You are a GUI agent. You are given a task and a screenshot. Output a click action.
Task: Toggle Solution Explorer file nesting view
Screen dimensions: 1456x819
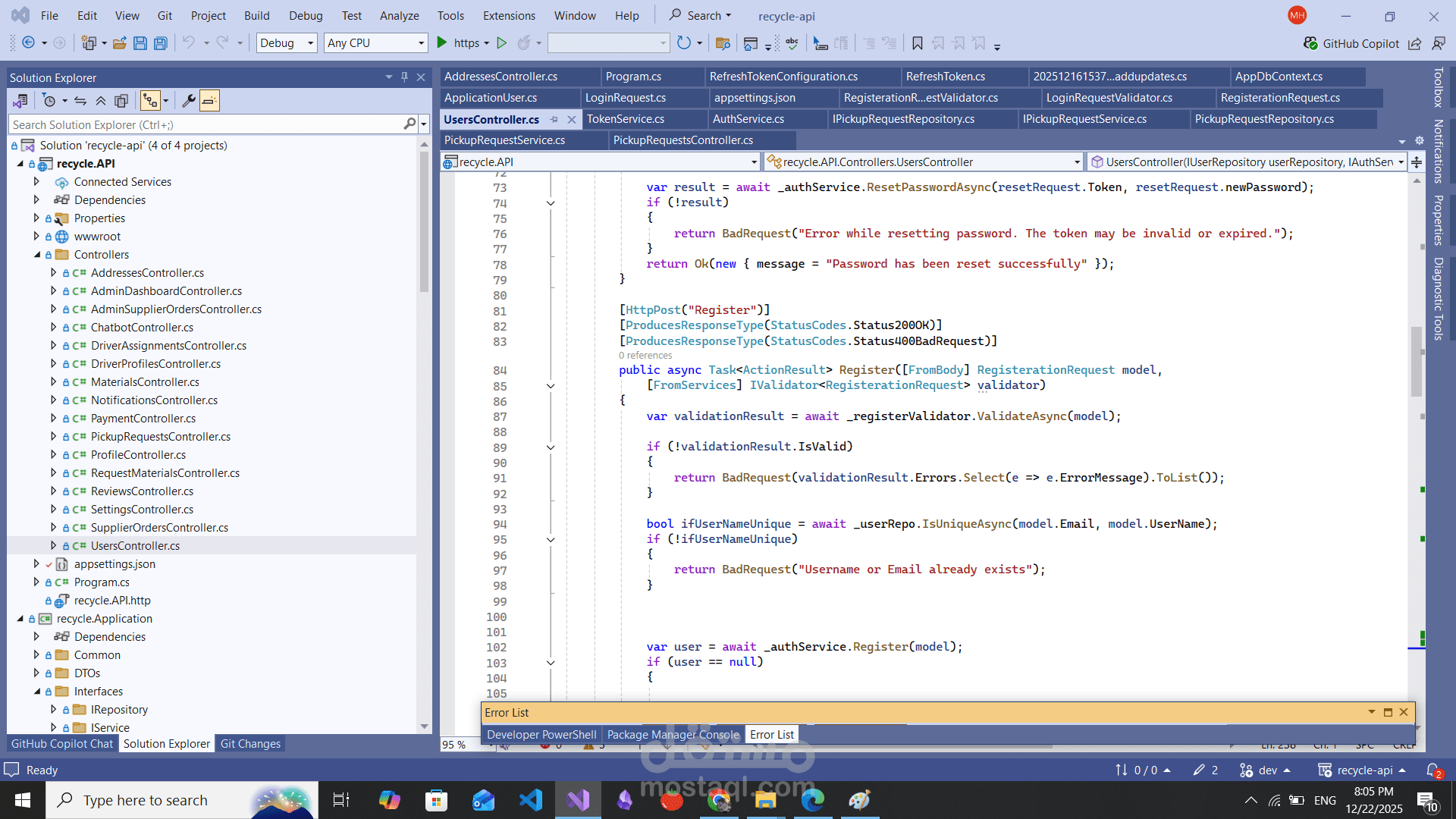point(150,101)
